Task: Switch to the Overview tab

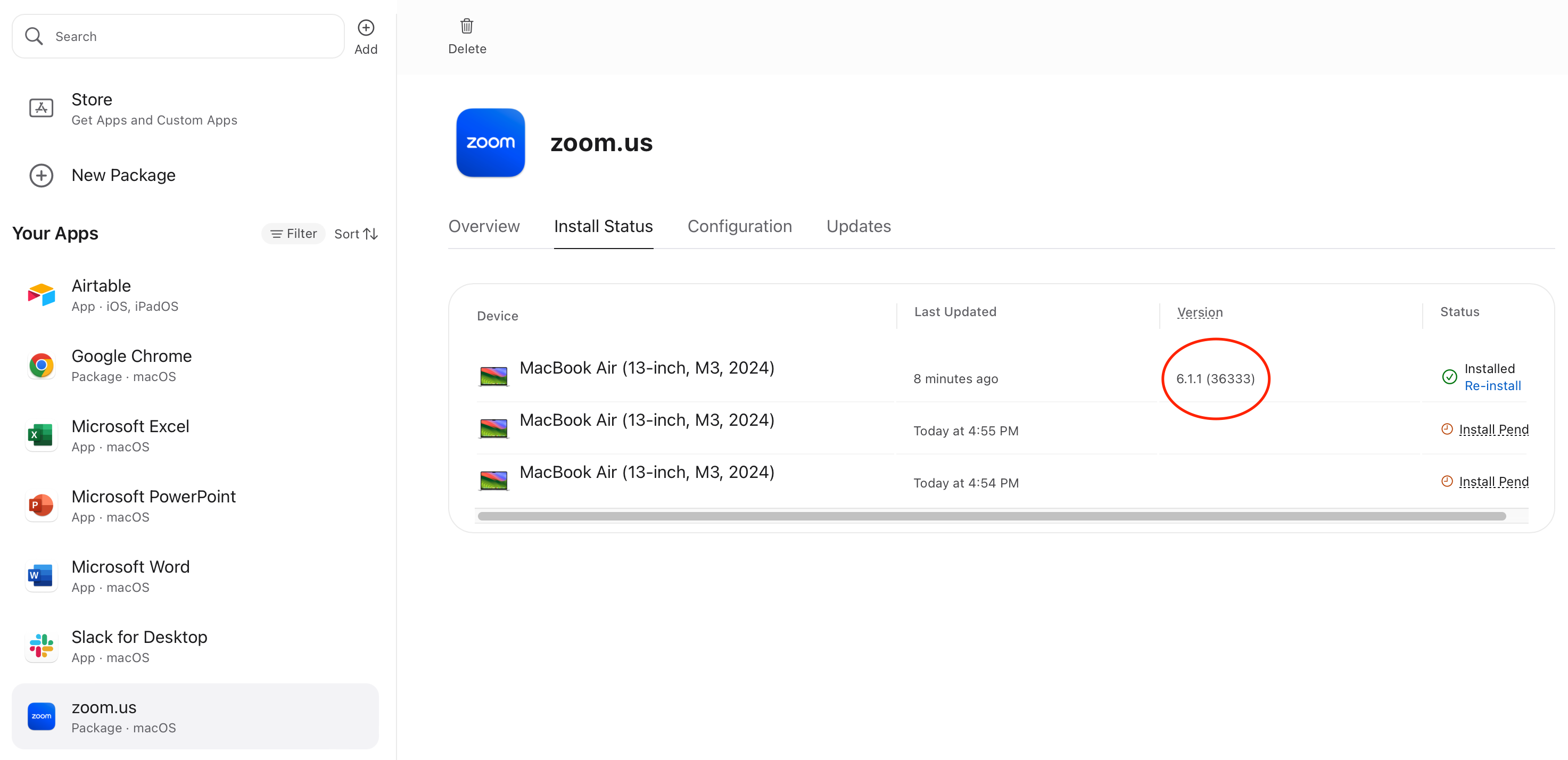Action: pyautogui.click(x=485, y=226)
